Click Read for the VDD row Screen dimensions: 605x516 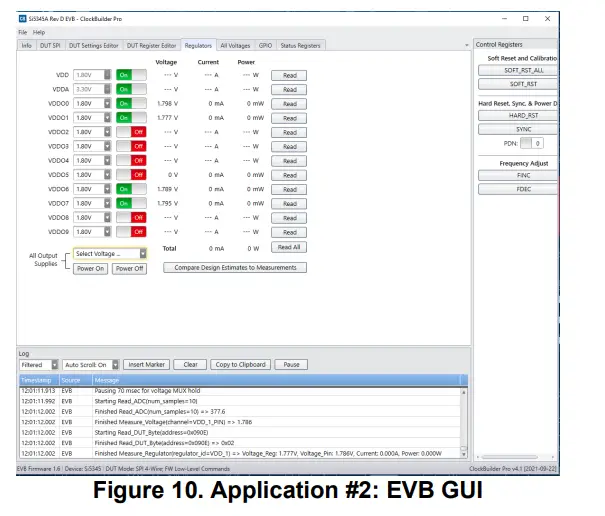pos(289,75)
